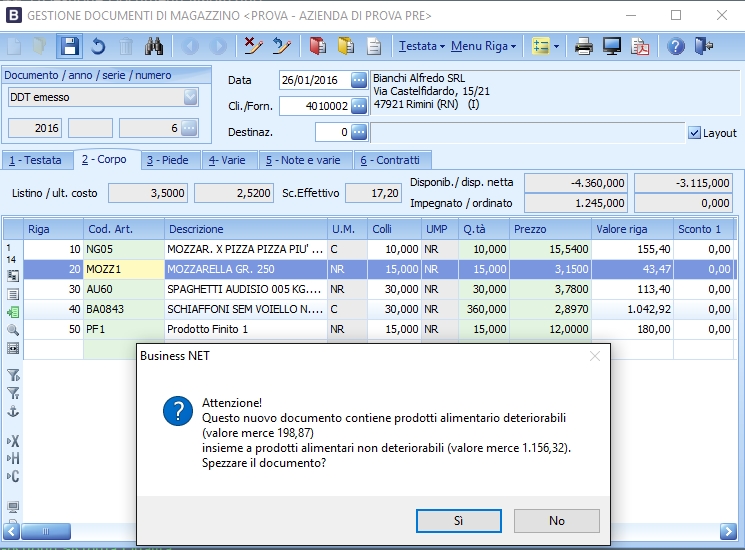Click the magnifier icon in grid sidebar

pyautogui.click(x=13, y=329)
